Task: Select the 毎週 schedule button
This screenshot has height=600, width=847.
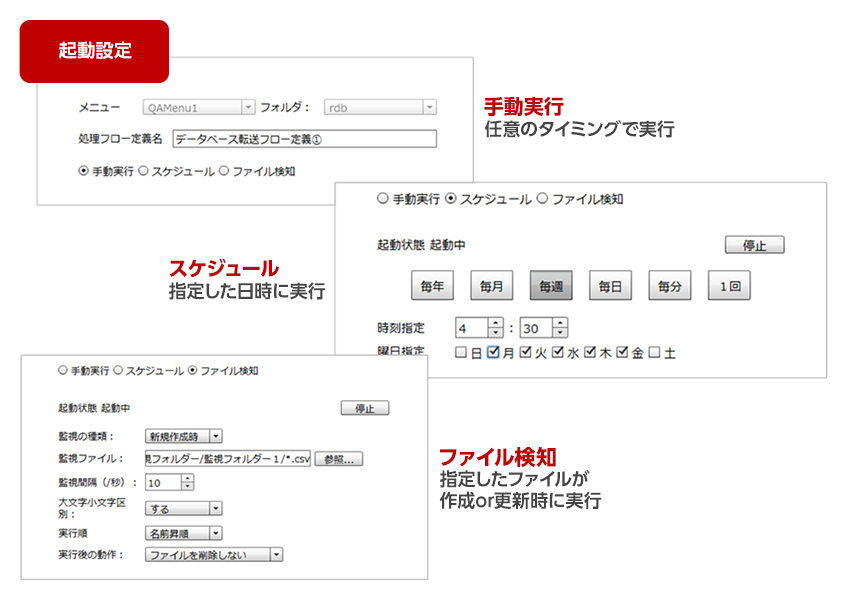Action: click(x=551, y=286)
